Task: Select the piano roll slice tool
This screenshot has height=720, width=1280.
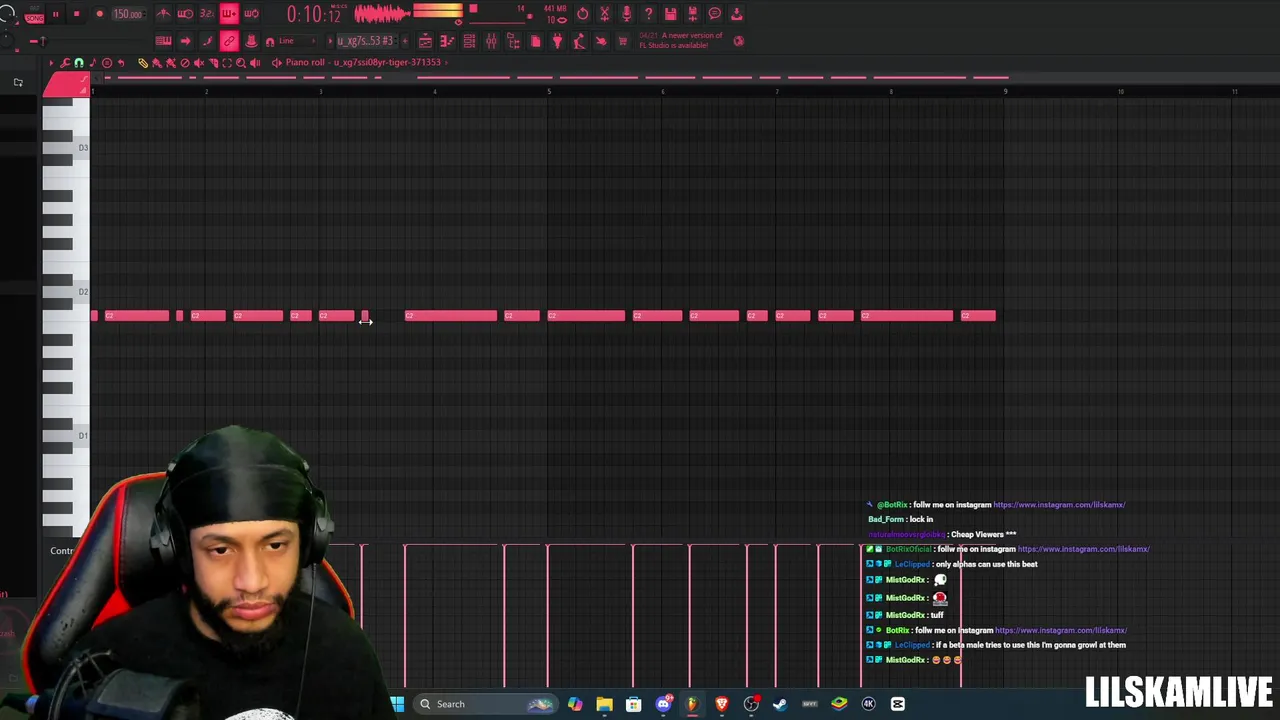Action: pos(213,63)
